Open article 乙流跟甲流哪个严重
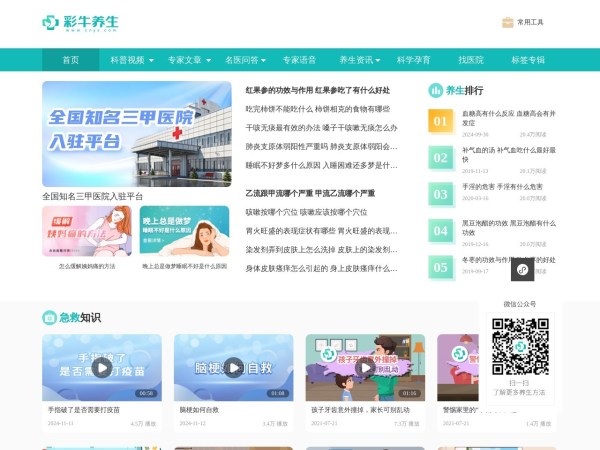This screenshot has height=450, width=600. coord(310,193)
